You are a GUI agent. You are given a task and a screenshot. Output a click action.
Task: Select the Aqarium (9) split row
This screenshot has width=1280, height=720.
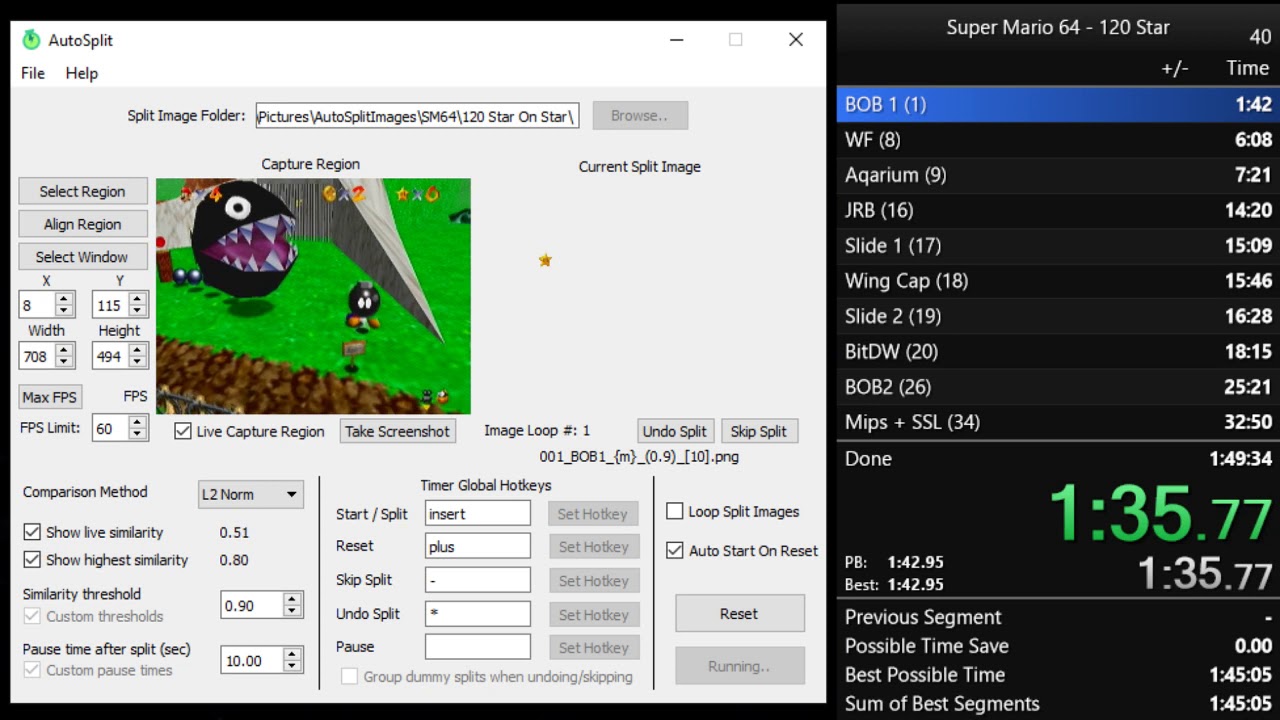click(1058, 175)
